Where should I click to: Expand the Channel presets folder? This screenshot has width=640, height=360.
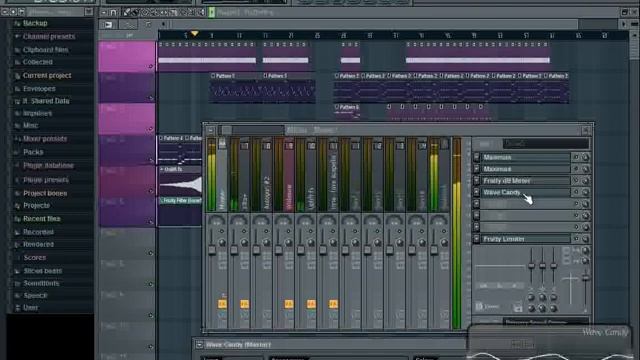coord(49,37)
